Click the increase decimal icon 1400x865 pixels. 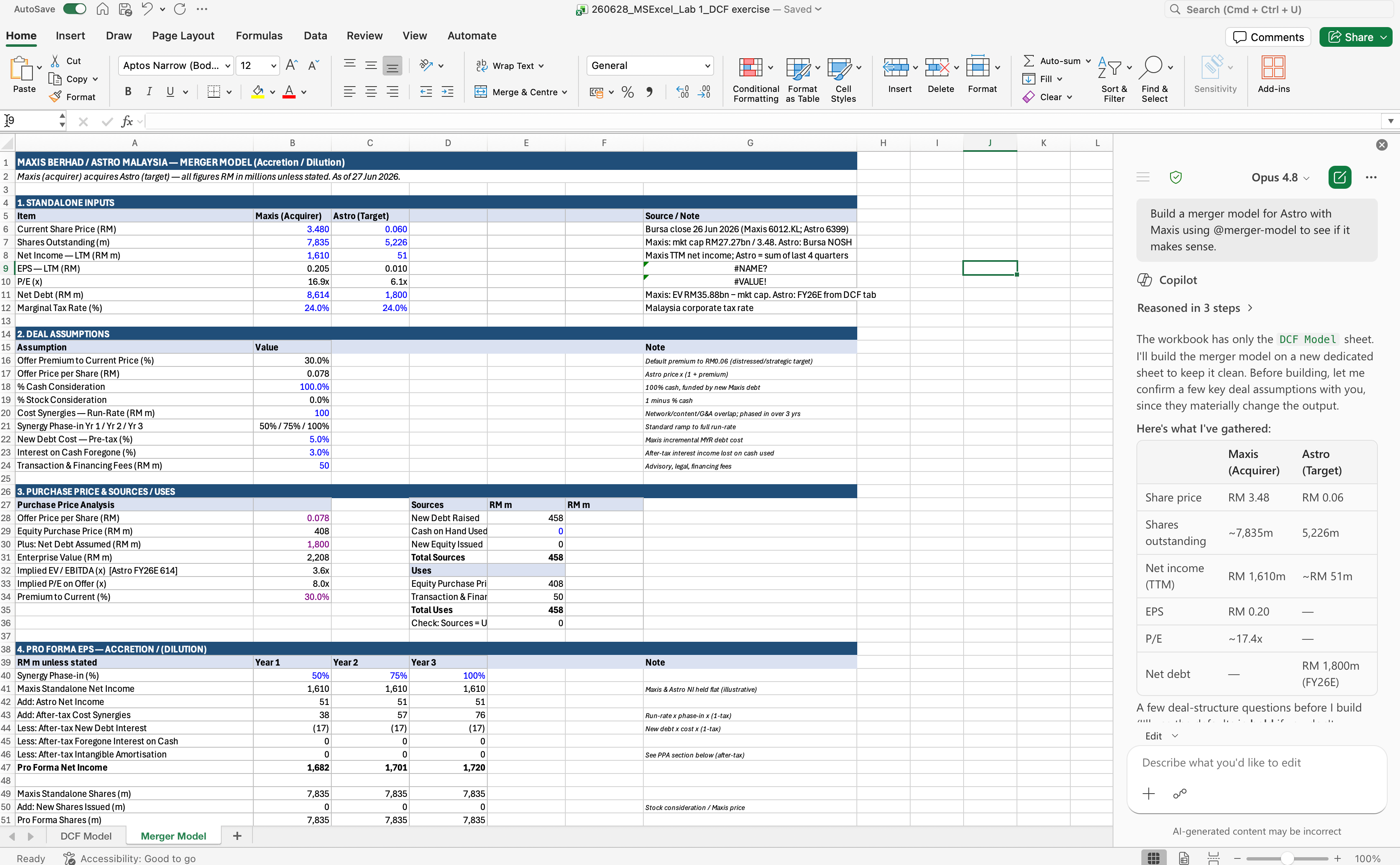click(682, 92)
